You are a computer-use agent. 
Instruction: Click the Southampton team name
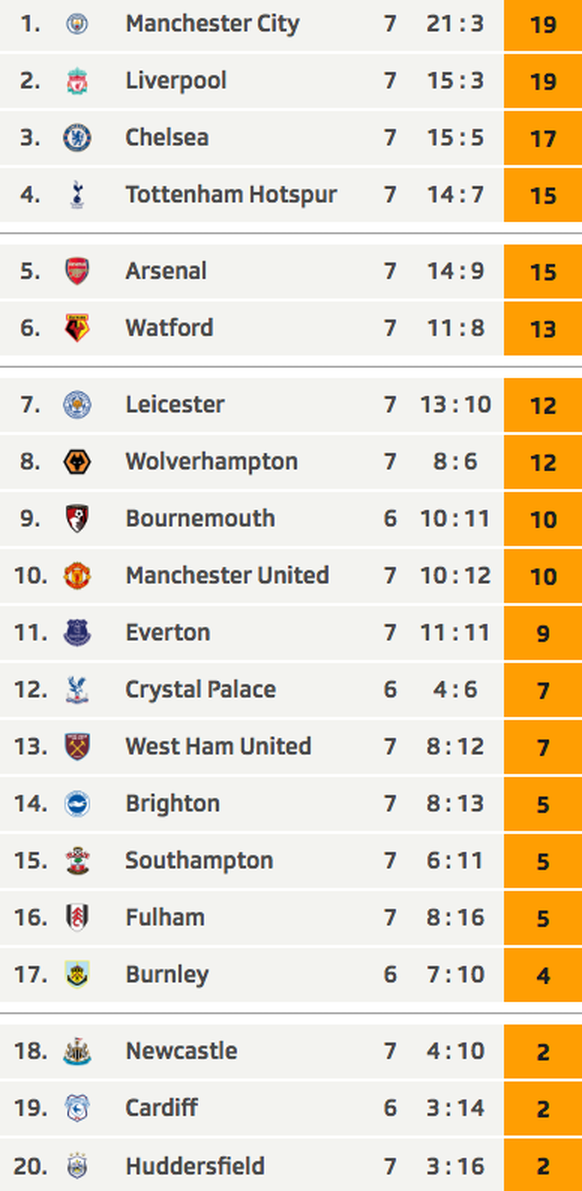pyautogui.click(x=199, y=861)
